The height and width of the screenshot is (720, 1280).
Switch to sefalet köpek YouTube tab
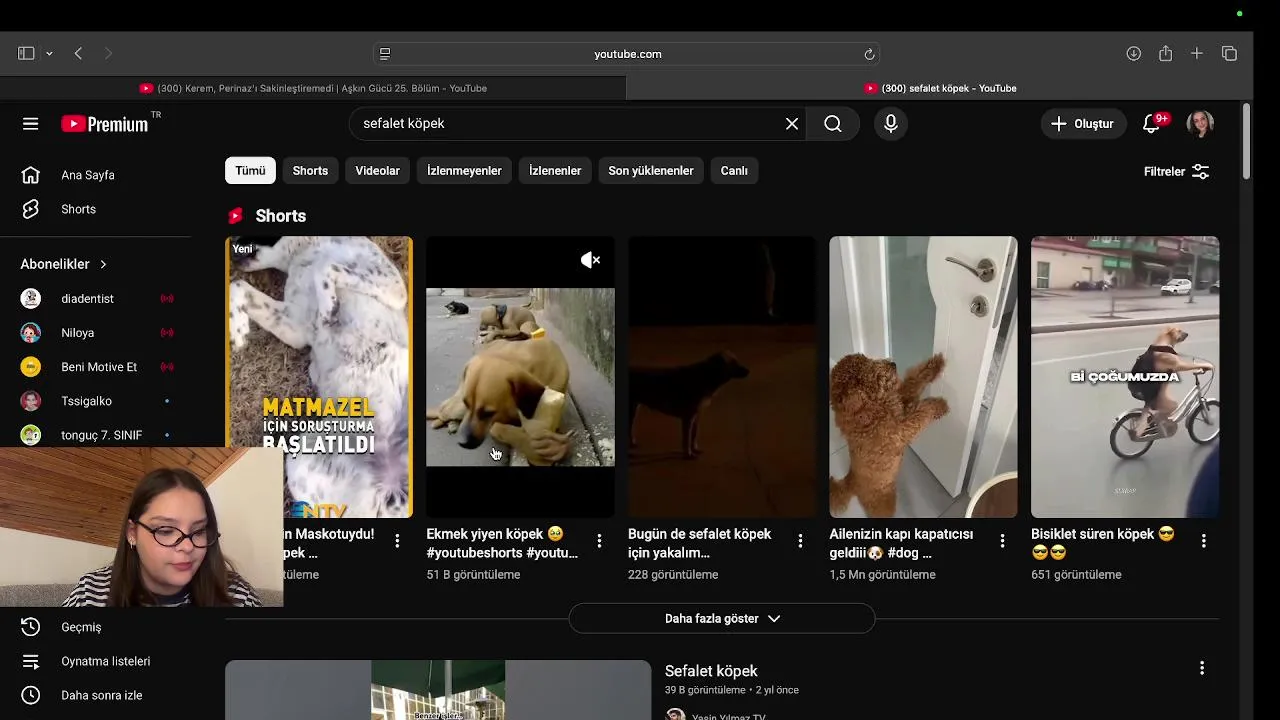(x=940, y=88)
